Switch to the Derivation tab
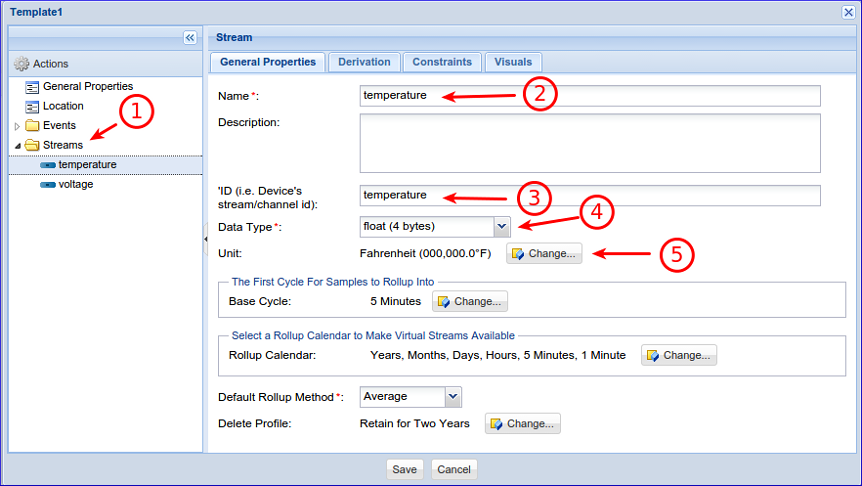Viewport: 862px width, 486px height. 364,62
